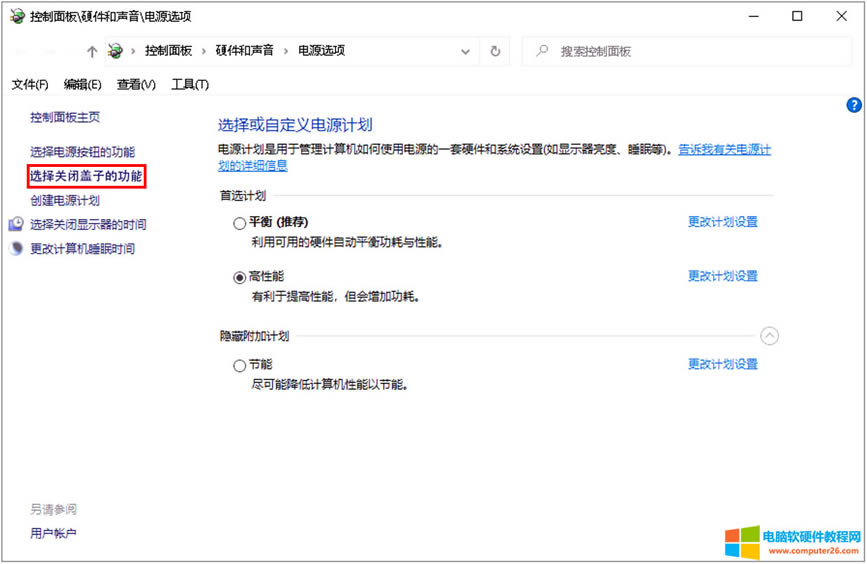Select the 平衡 (推荐) power plan
The image size is (867, 564).
pos(239,223)
